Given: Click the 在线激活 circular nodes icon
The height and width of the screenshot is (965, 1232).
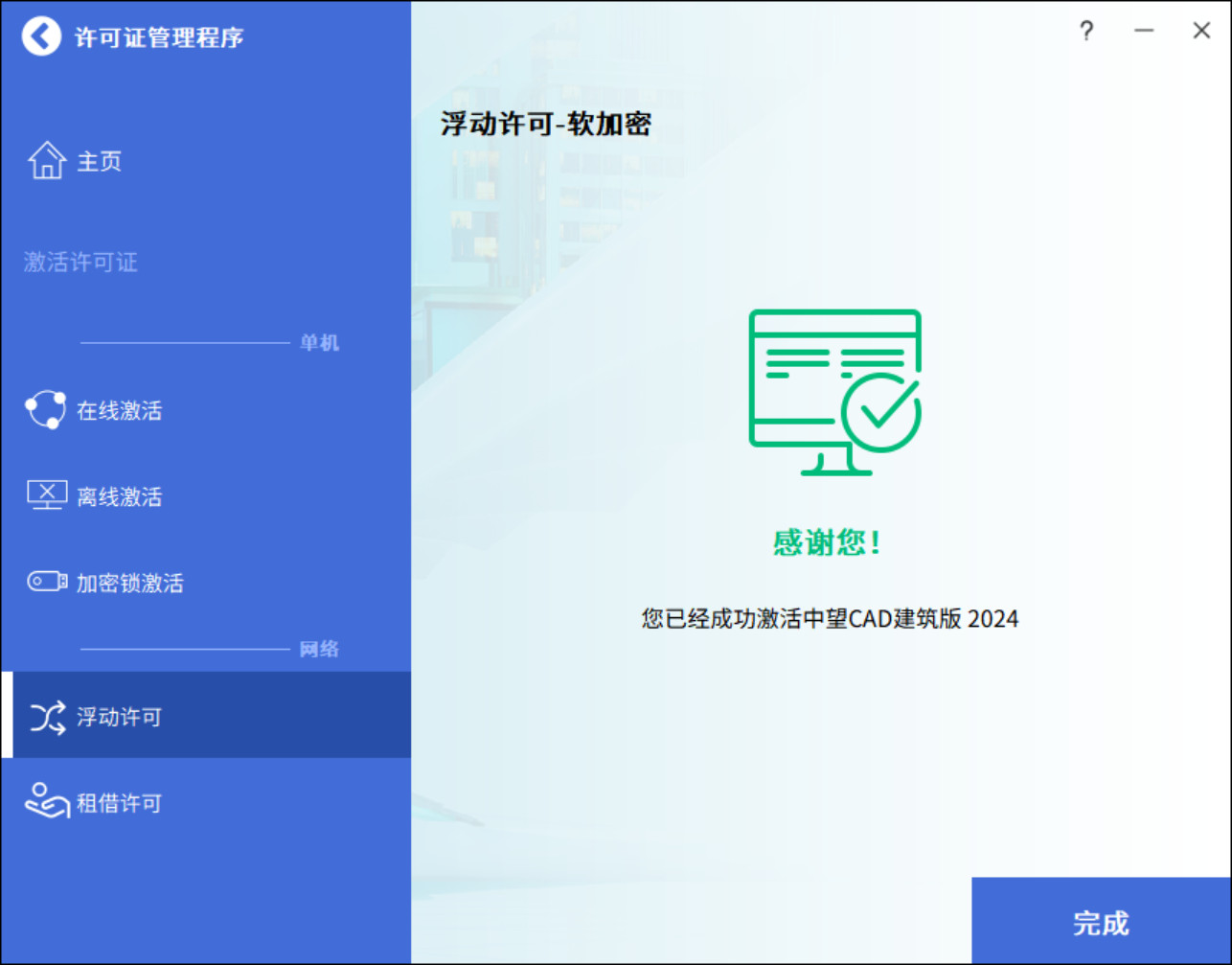Looking at the screenshot, I should [x=46, y=410].
